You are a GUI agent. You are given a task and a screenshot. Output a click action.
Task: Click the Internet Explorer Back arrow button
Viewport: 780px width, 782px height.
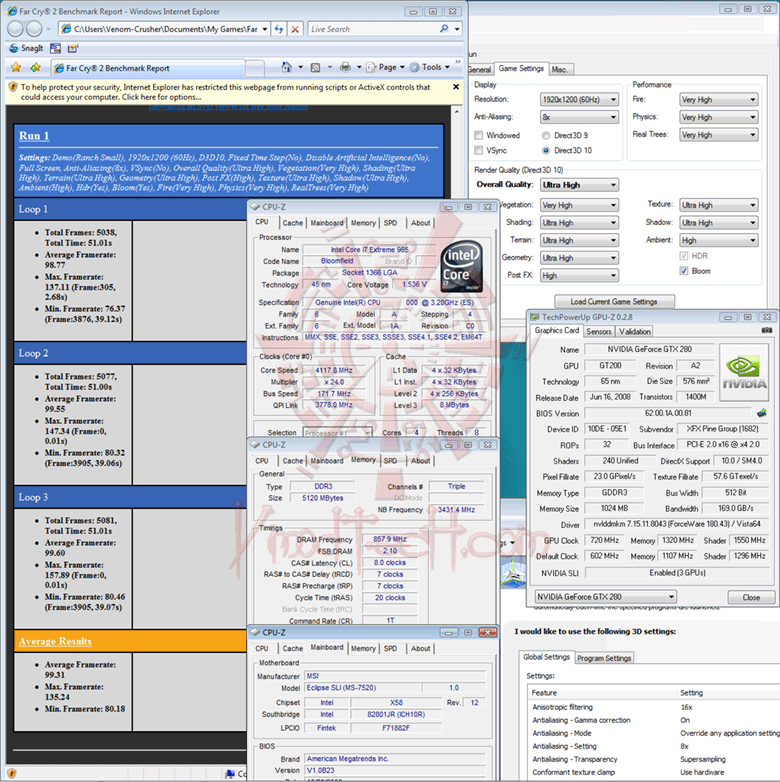(15, 29)
